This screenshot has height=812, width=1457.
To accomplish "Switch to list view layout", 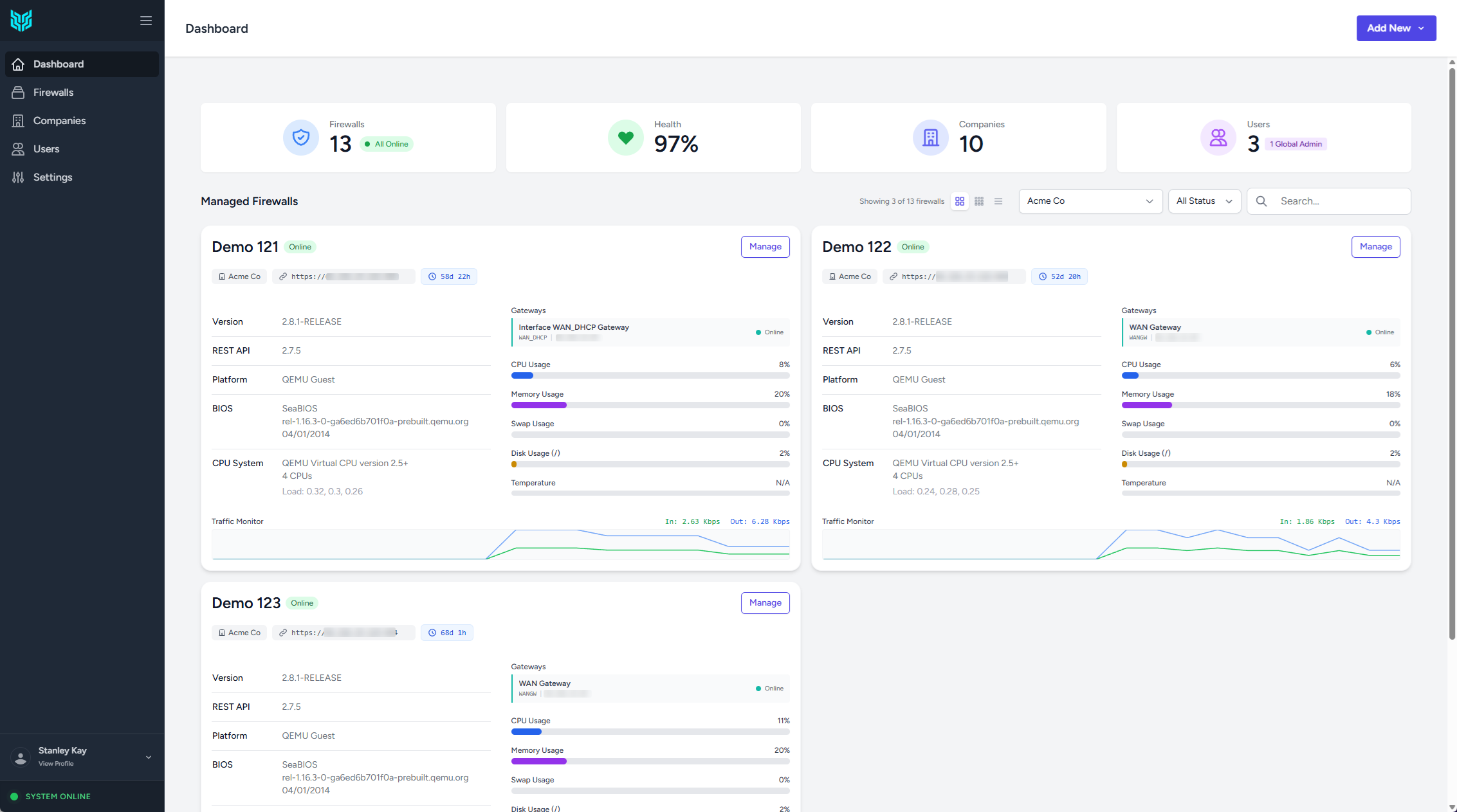I will (x=998, y=201).
